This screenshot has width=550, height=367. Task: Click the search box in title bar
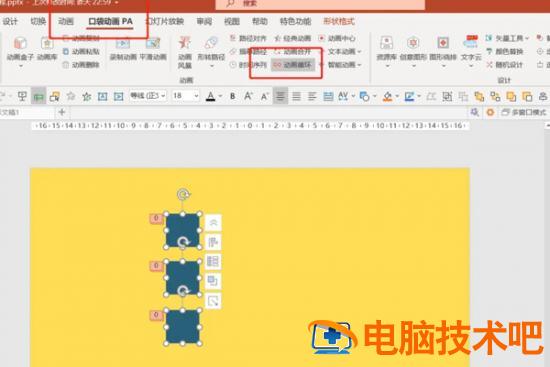[320, 4]
